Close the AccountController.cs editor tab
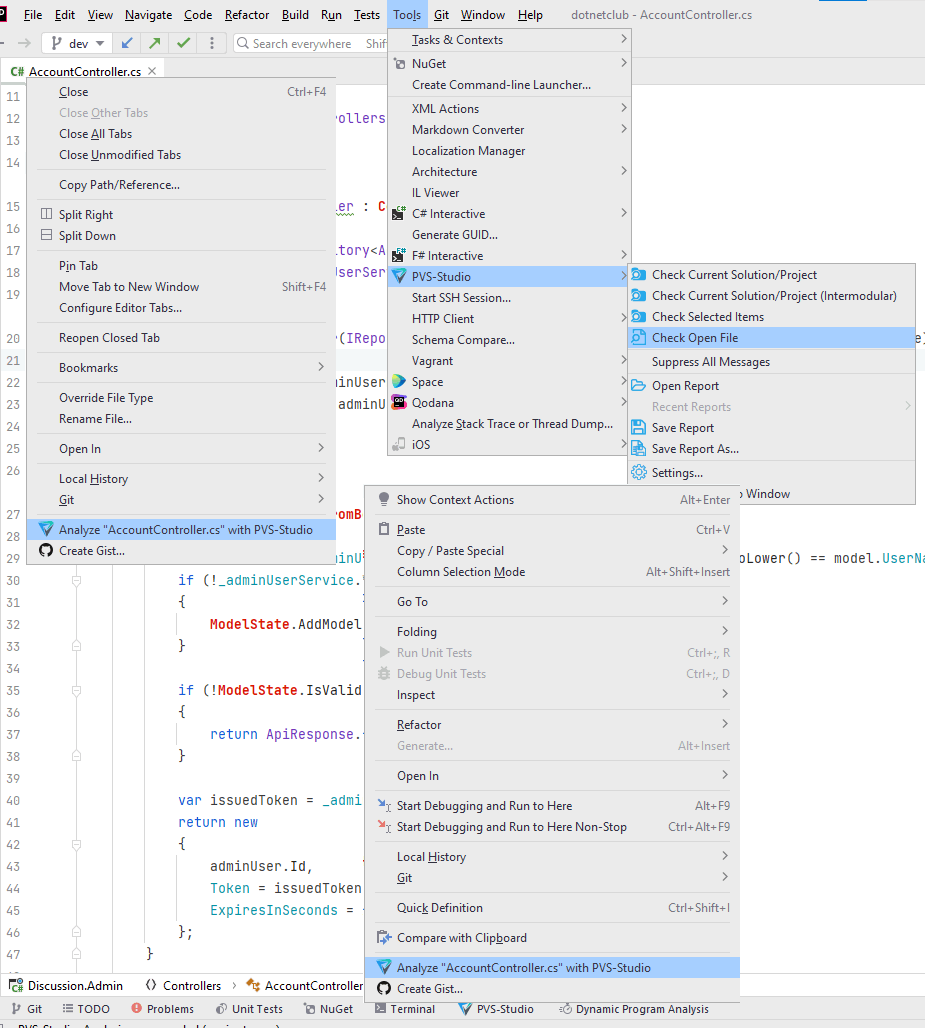The image size is (925, 1028). (x=152, y=72)
